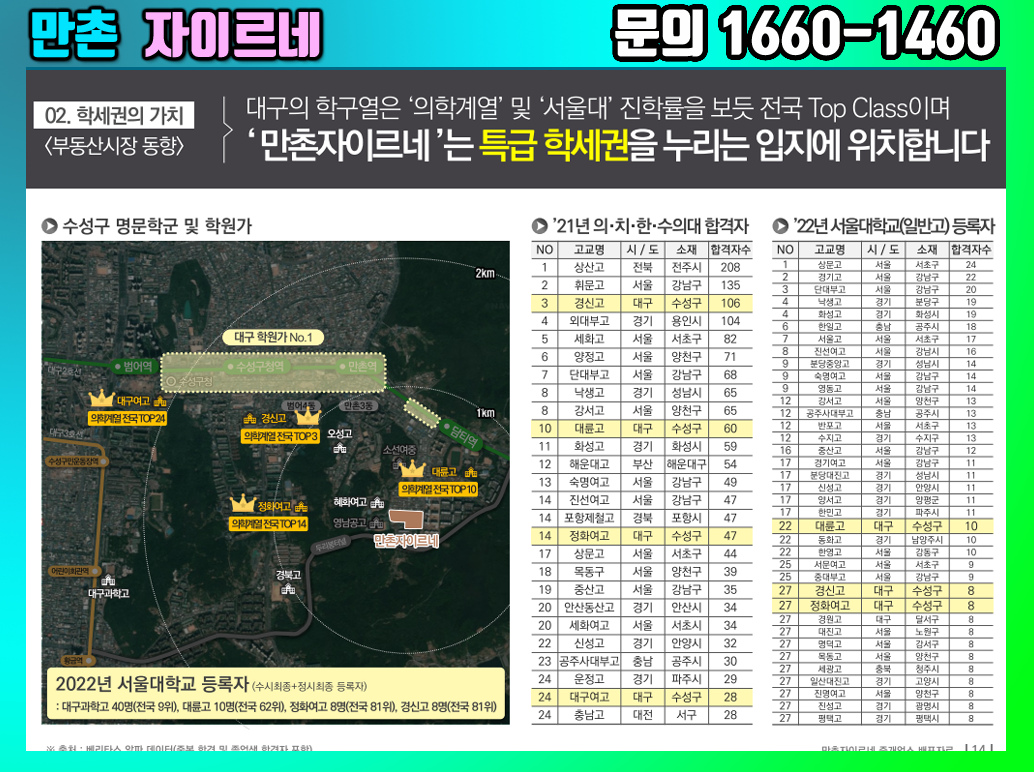Screen dimensions: 1034x772
Task: Click the '만촌 자이르네' title at top left
Action: [175, 34]
